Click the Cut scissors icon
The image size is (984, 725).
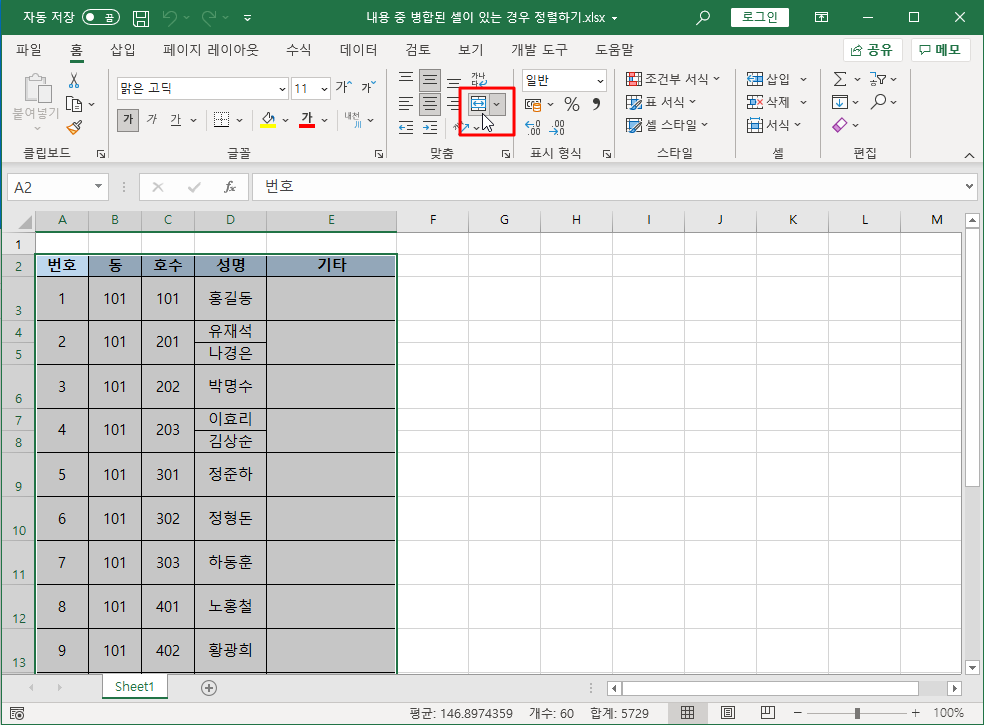pyautogui.click(x=74, y=80)
